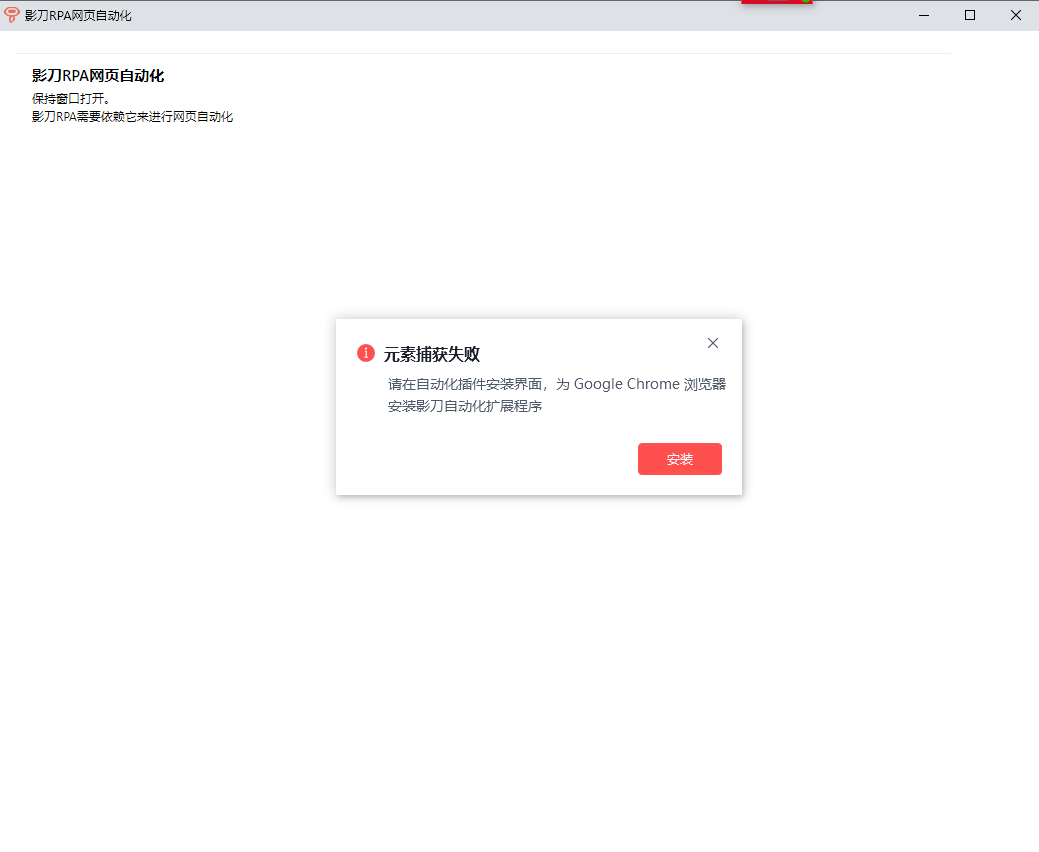Click the red info icon beside 元素捕获失败
The image size is (1039, 852).
click(x=366, y=353)
